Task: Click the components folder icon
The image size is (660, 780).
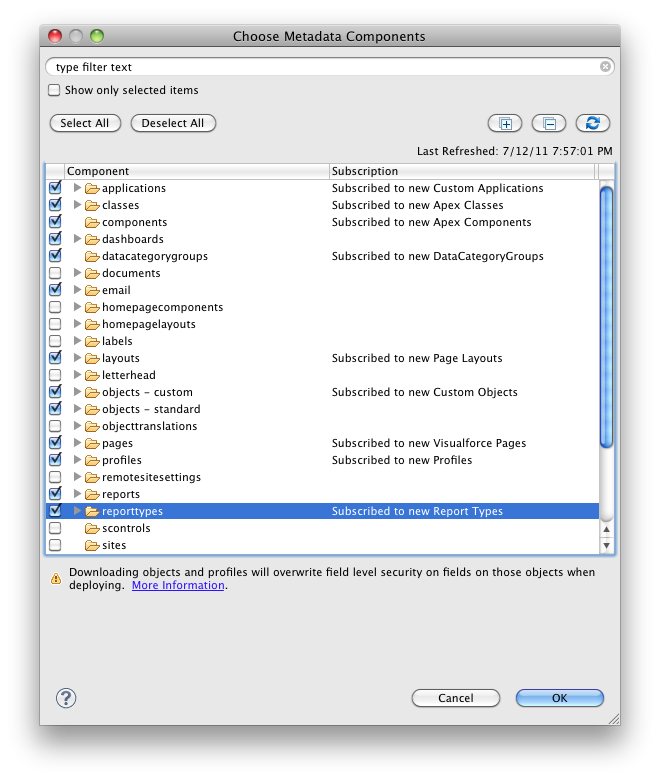Action: (x=92, y=222)
